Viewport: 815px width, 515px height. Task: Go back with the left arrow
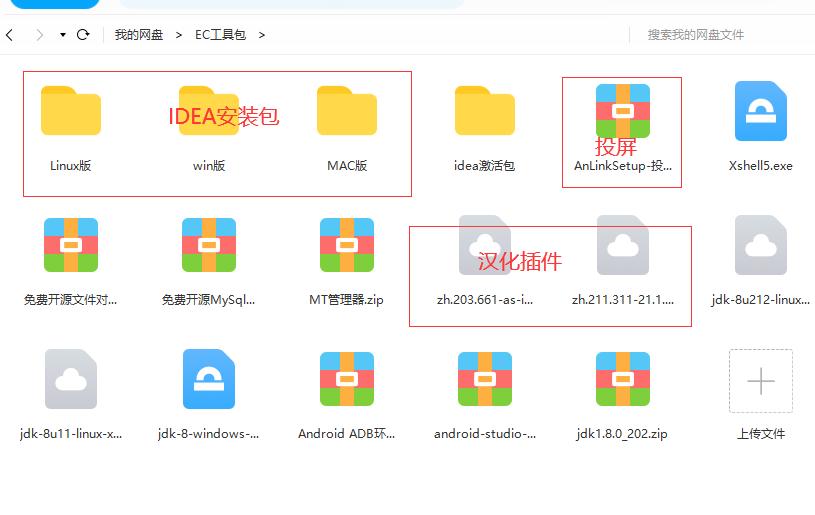tap(9, 35)
